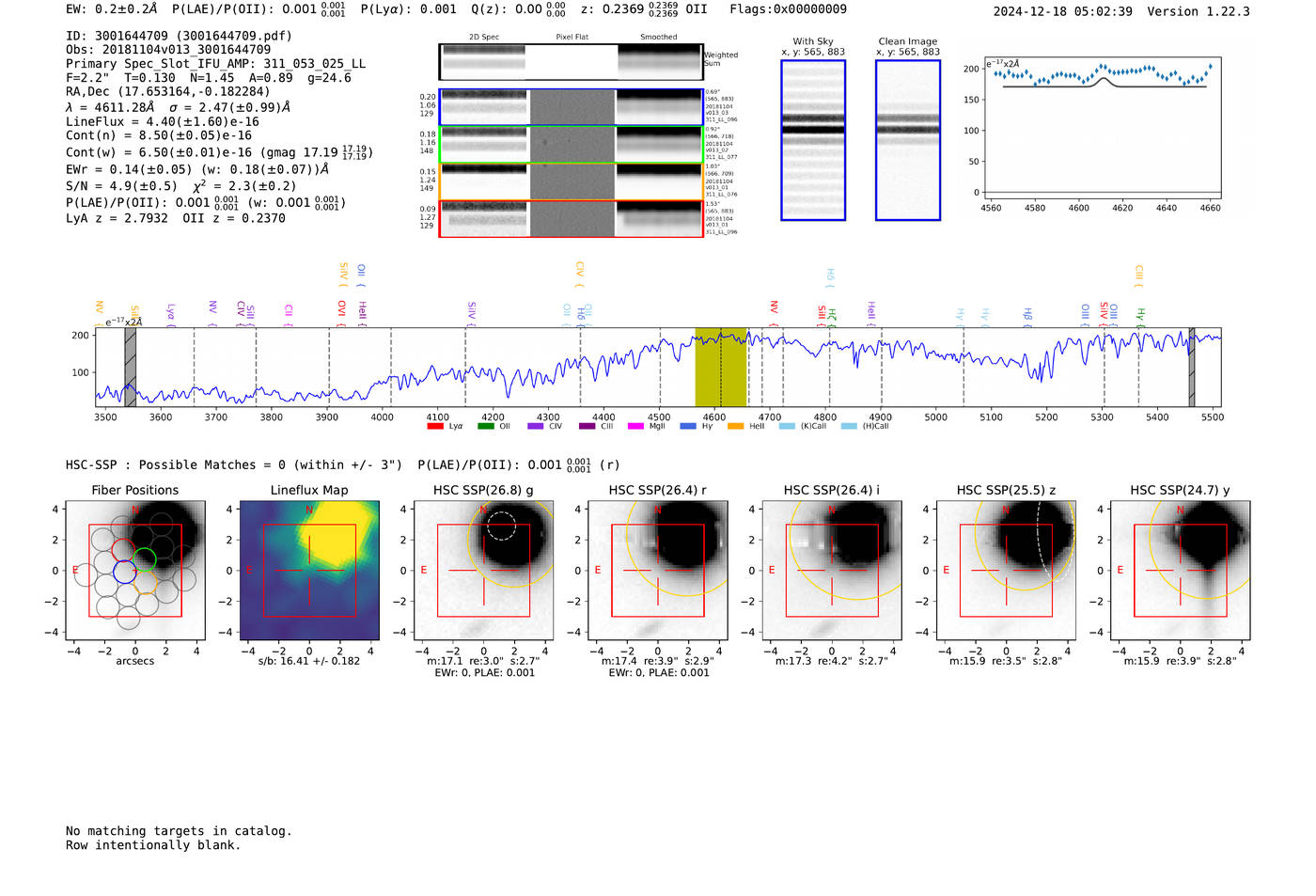Image resolution: width=1316 pixels, height=896 pixels.
Task: Click the S/N = 4.9(±0.5) text
Action: click(121, 186)
